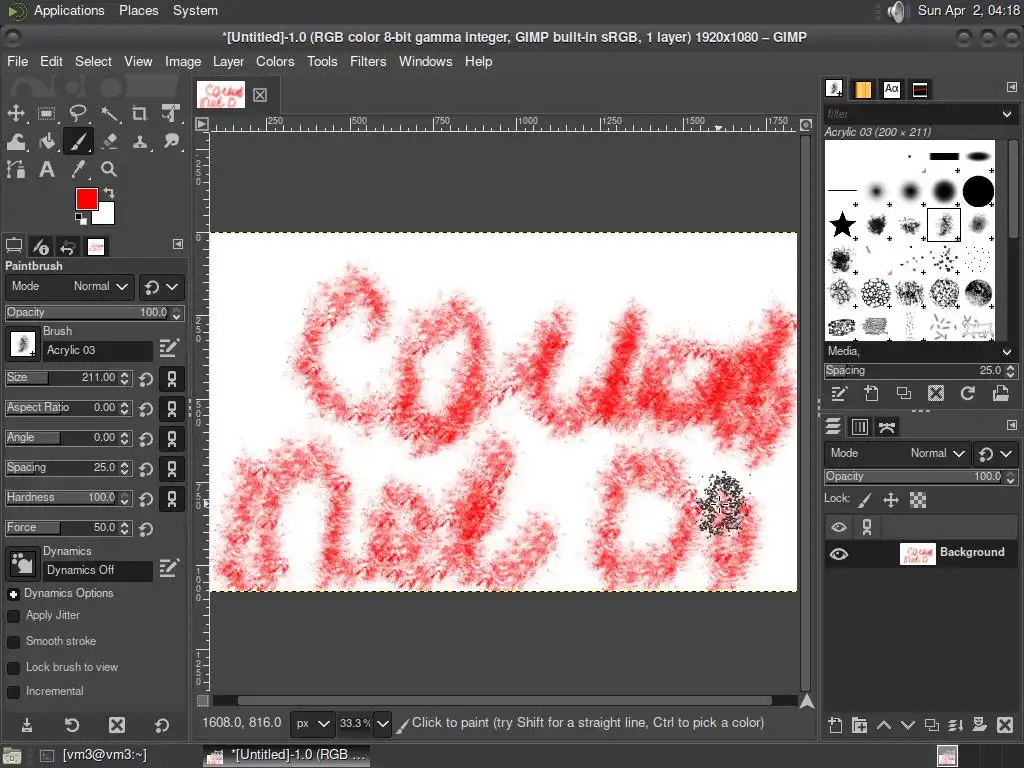Image resolution: width=1024 pixels, height=768 pixels.
Task: Select the Zoom magnifier tool
Action: coord(109,170)
